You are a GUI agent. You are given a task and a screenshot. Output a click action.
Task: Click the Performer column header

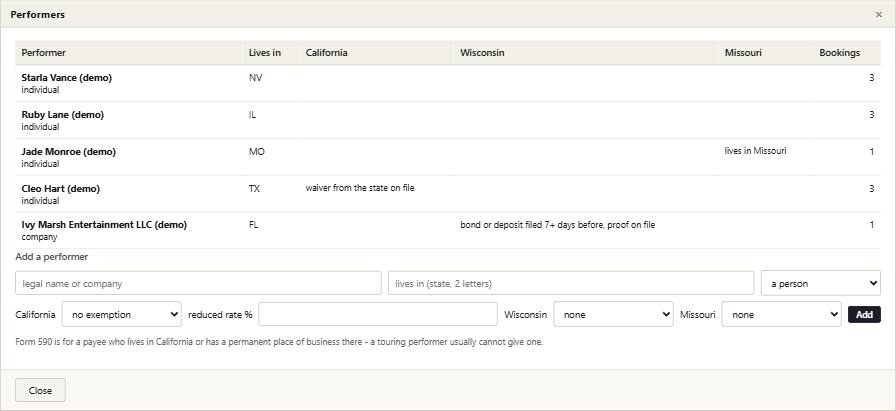43,53
